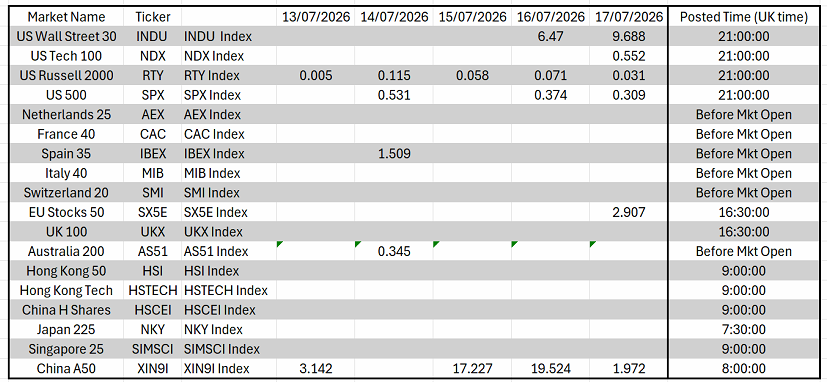Click the 16/07/2026 column header
The height and width of the screenshot is (382, 827).
tap(550, 17)
